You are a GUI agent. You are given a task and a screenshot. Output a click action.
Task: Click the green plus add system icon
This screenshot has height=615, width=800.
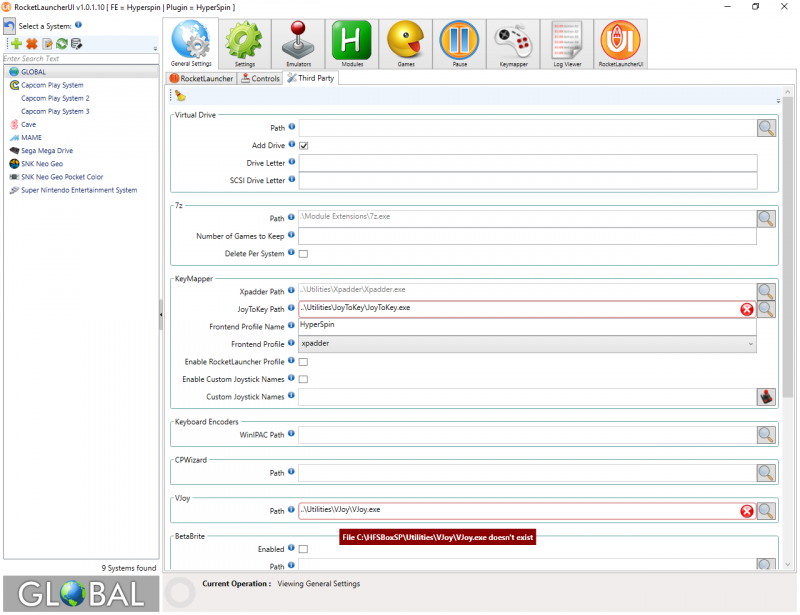point(16,44)
